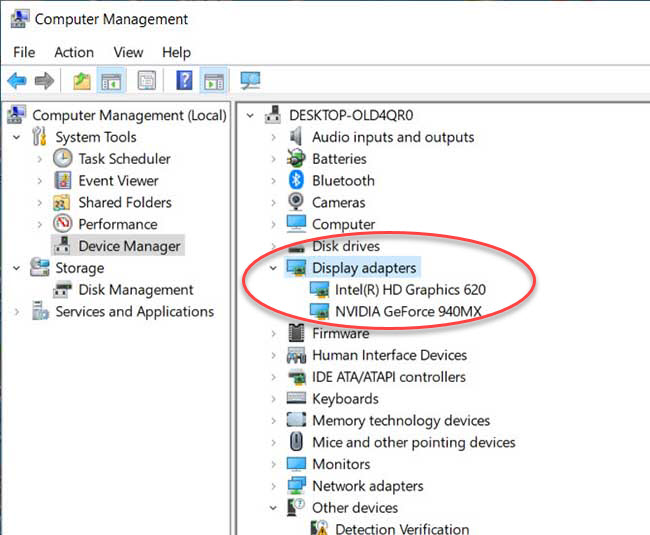Select NVIDIA GeForce 940MX adapter
The width and height of the screenshot is (650, 535).
click(x=408, y=311)
